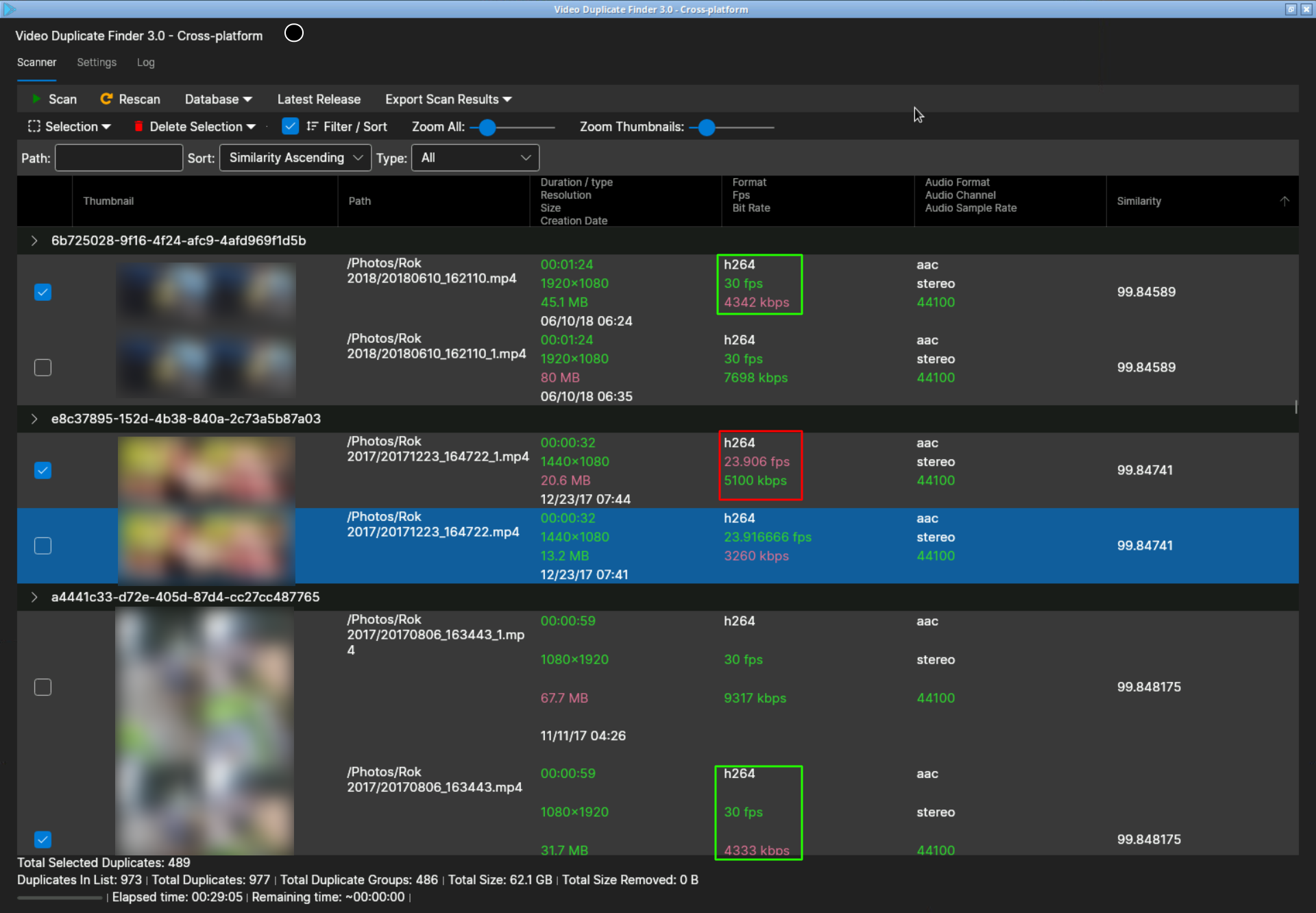The height and width of the screenshot is (913, 1316).
Task: Open the Similarity Ascending sort dropdown
Action: click(x=295, y=157)
